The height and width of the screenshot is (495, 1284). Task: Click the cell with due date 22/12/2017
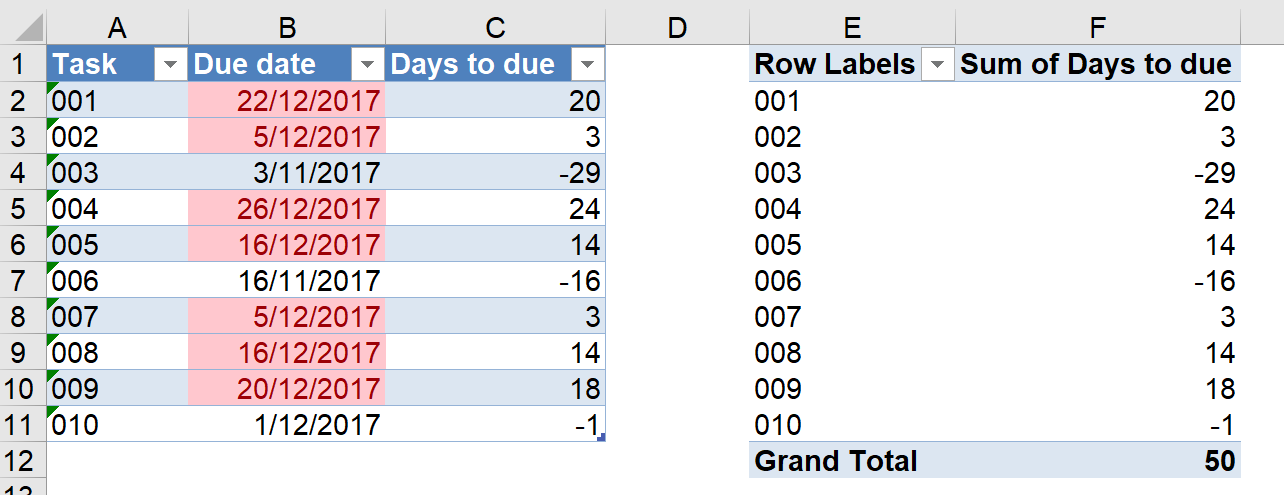click(286, 101)
